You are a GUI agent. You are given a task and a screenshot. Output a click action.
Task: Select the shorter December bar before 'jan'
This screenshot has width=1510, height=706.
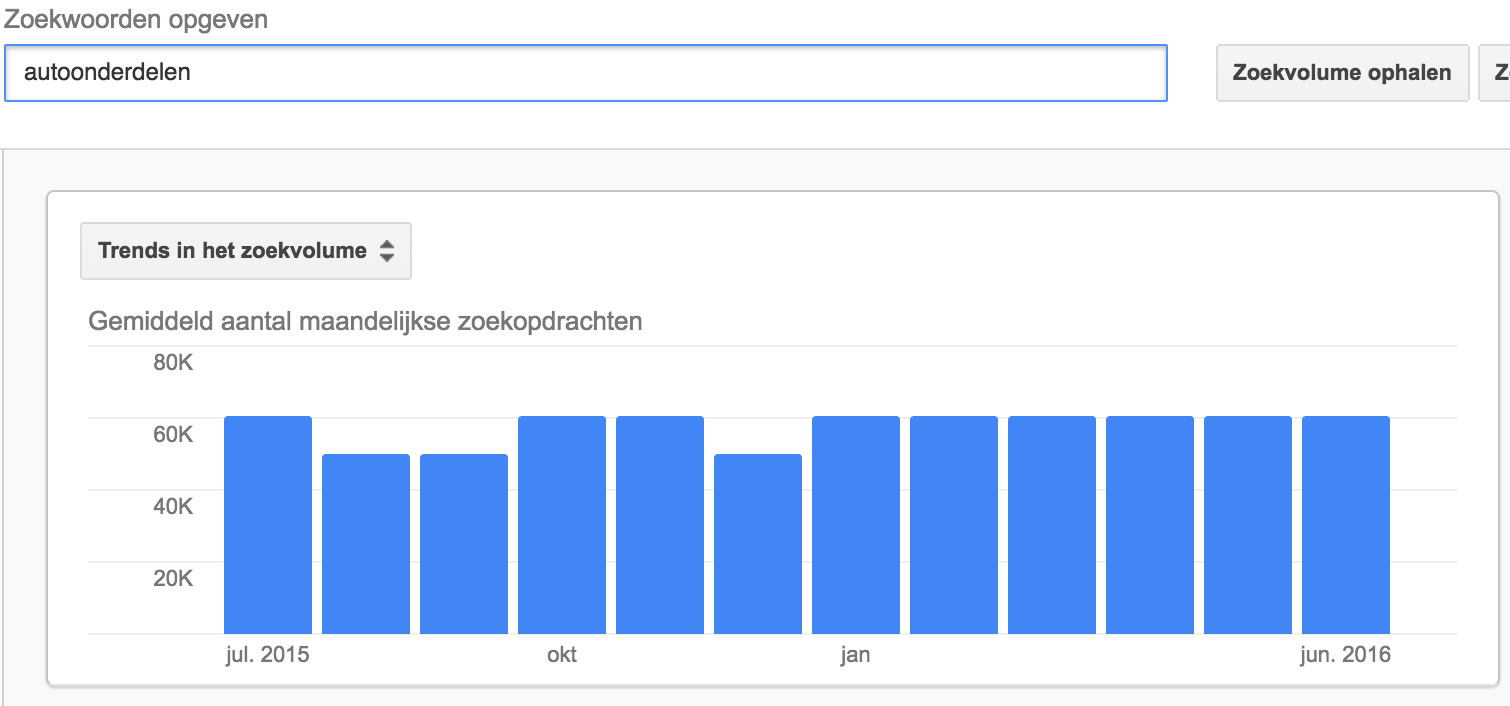(x=758, y=544)
